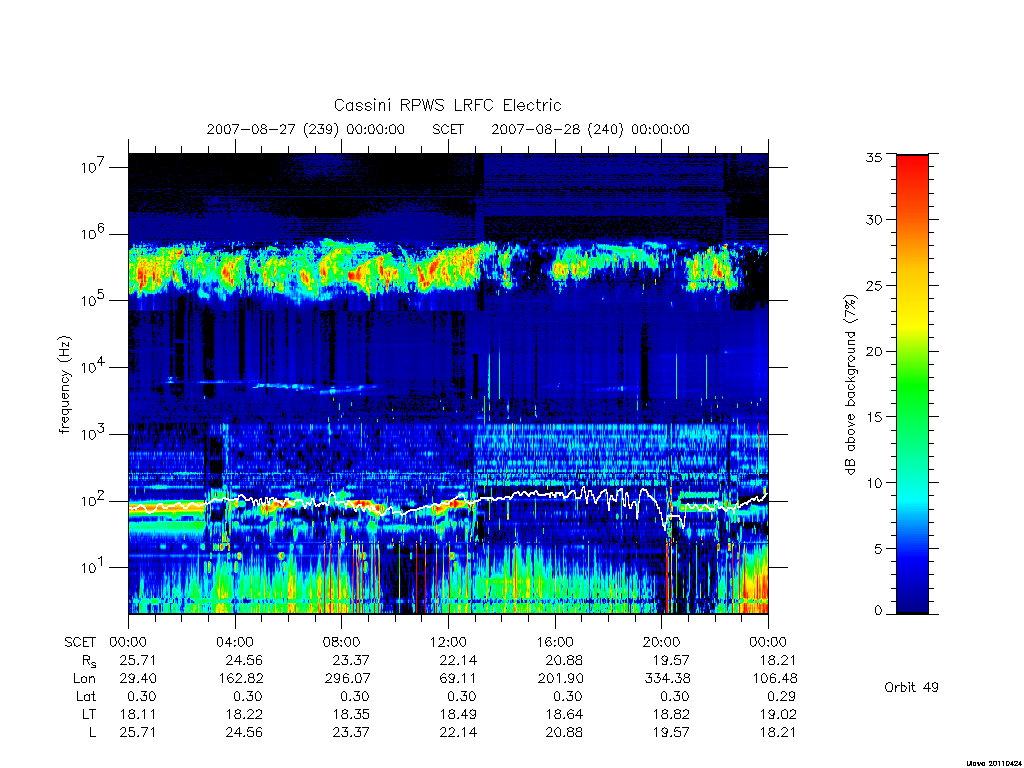Click the LT value 18.82
1024x768 pixels.
coord(671,714)
